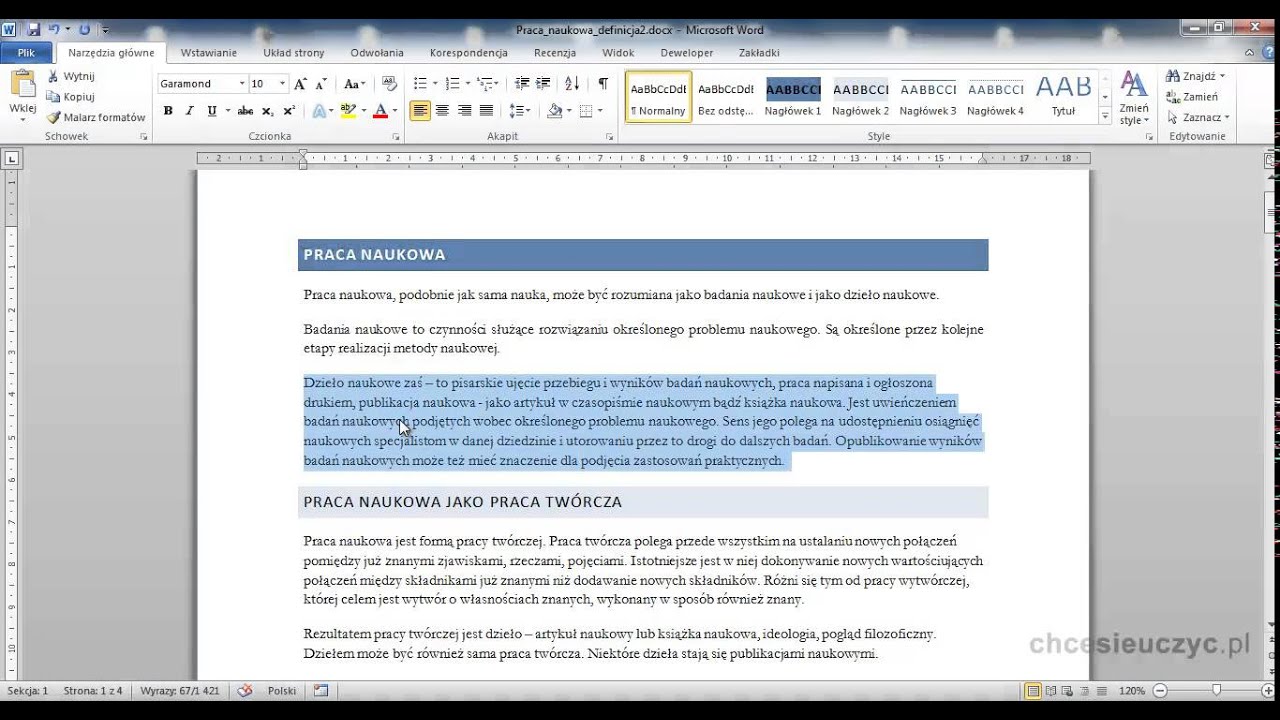The height and width of the screenshot is (720, 1280).
Task: Activate Malarz formatów format painter
Action: point(96,117)
